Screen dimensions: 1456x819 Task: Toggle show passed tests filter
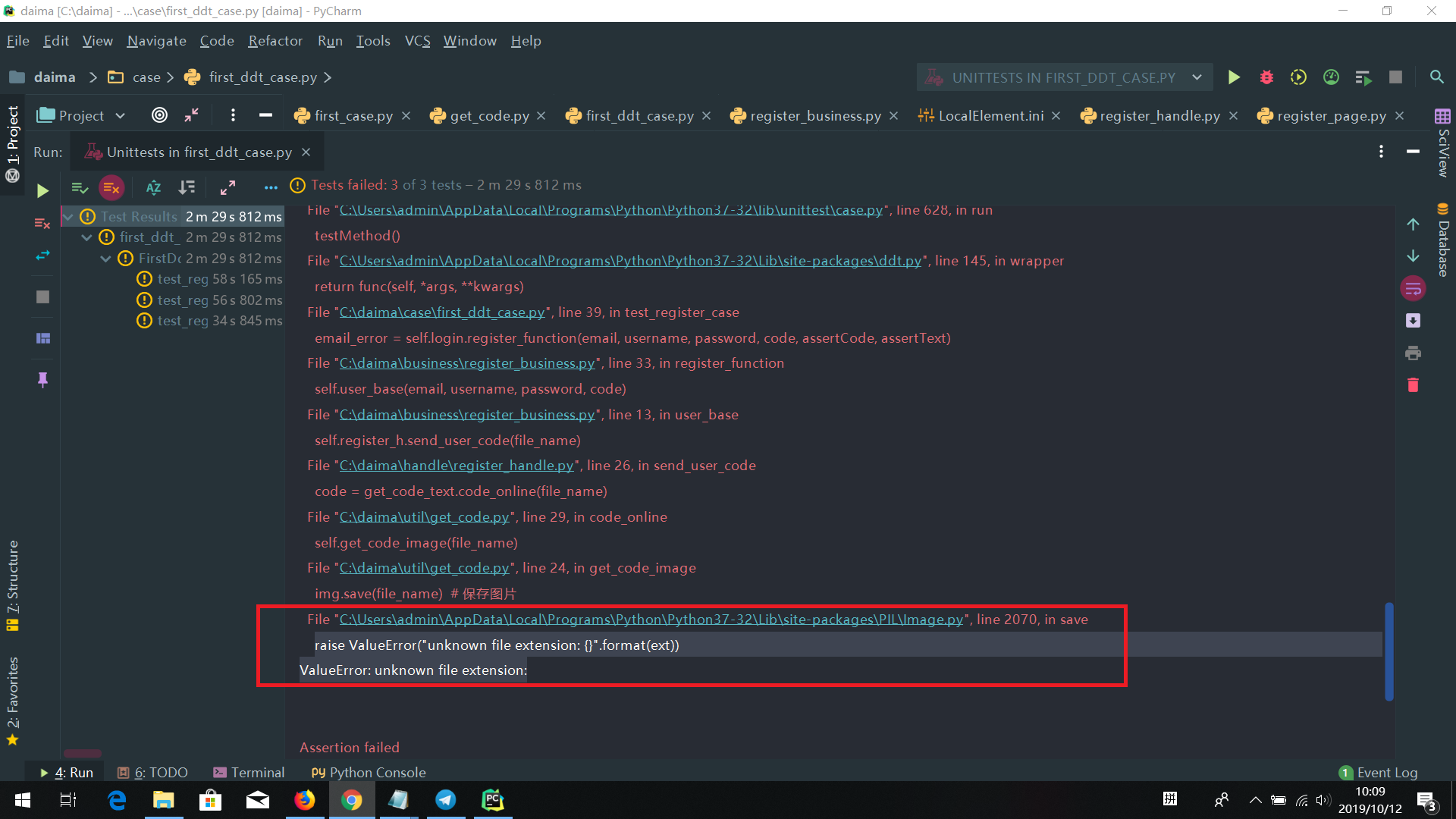click(79, 187)
